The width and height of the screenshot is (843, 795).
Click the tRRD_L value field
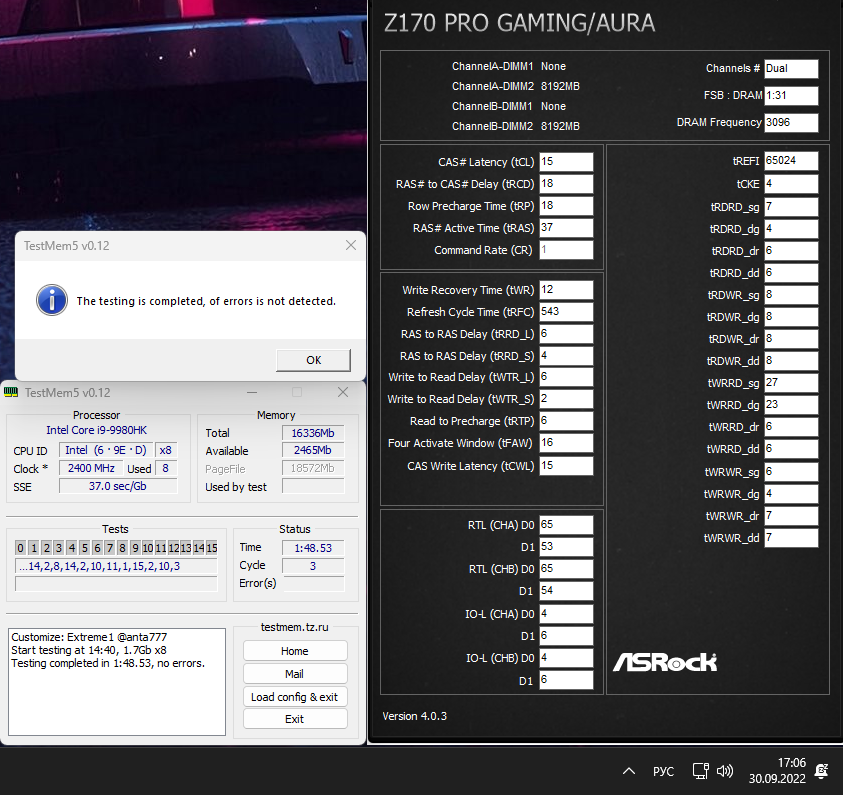click(566, 334)
